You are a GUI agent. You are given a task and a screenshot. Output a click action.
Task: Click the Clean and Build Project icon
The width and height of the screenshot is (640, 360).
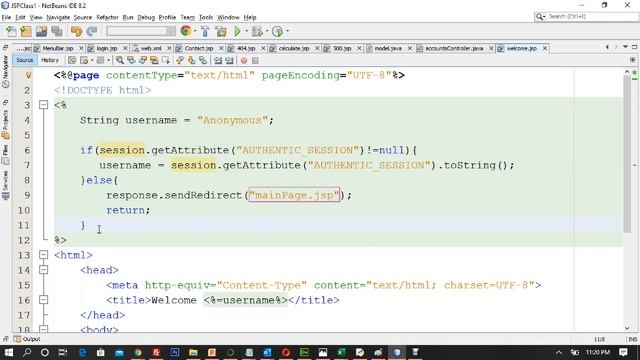click(221, 31)
